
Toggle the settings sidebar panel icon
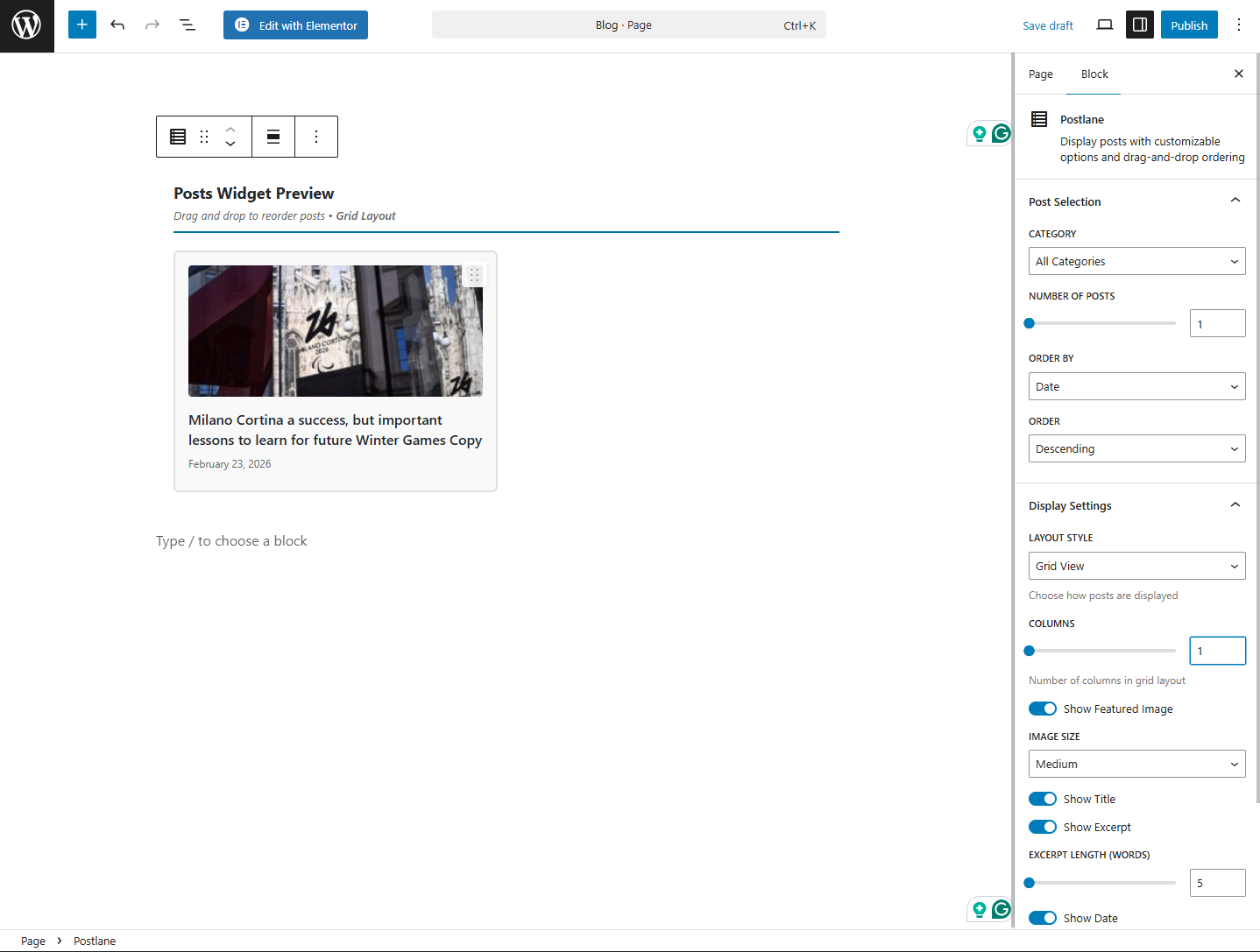(x=1140, y=25)
